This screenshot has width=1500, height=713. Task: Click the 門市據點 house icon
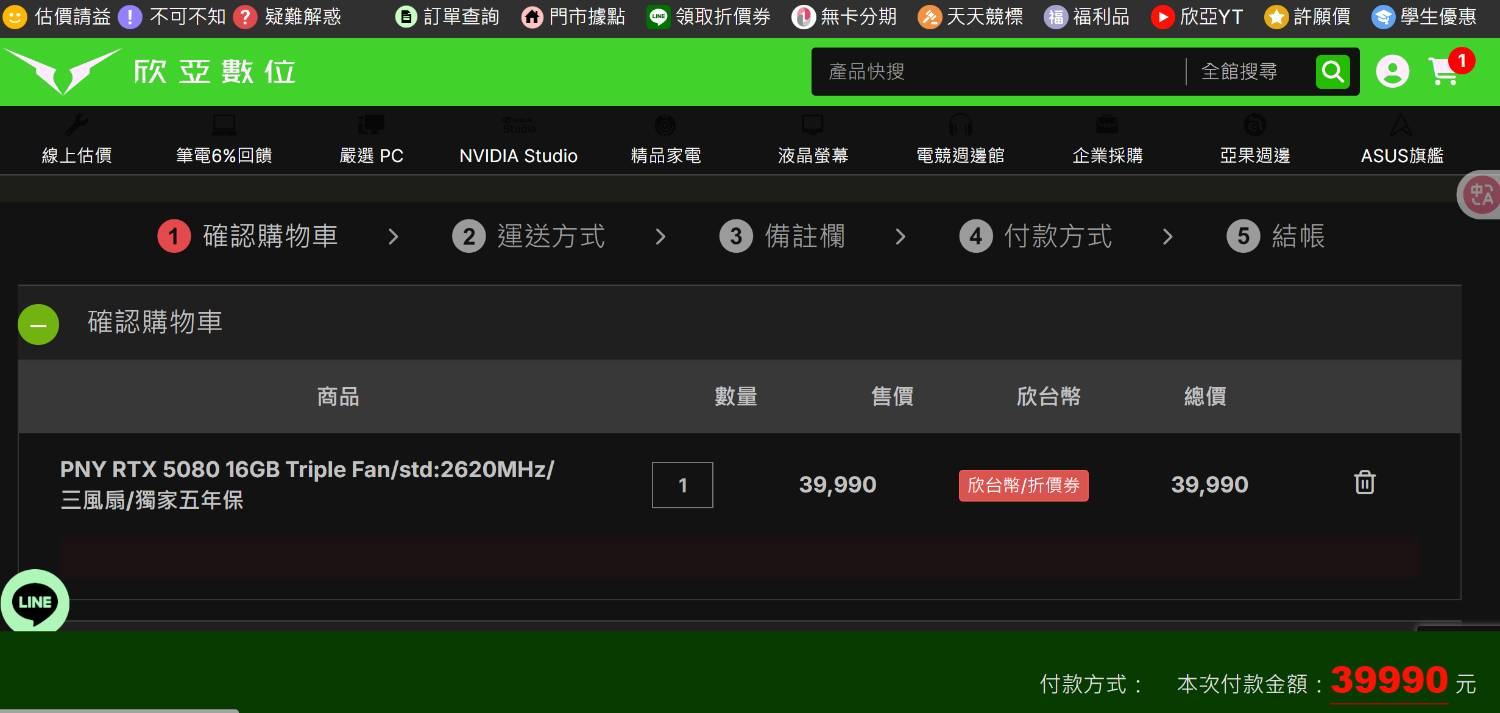(x=533, y=16)
